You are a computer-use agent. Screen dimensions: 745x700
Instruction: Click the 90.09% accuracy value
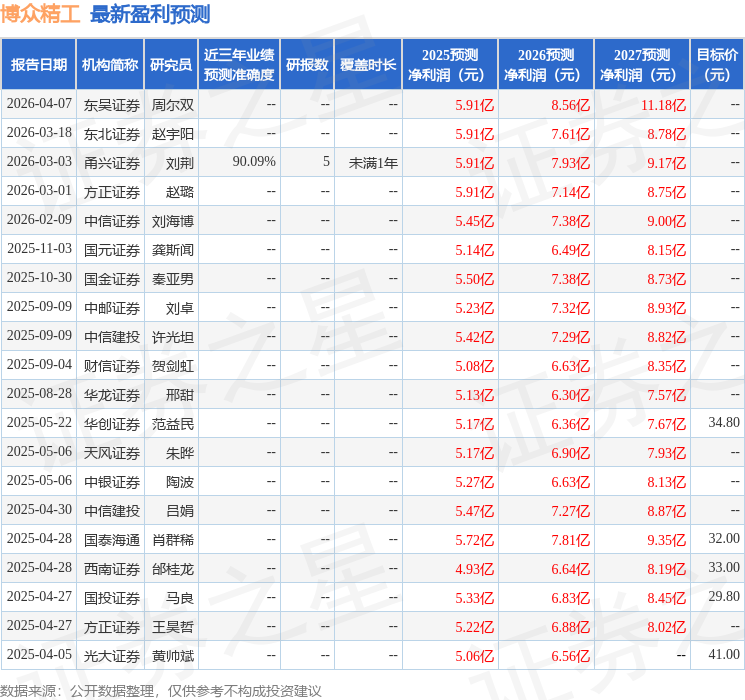[254, 162]
